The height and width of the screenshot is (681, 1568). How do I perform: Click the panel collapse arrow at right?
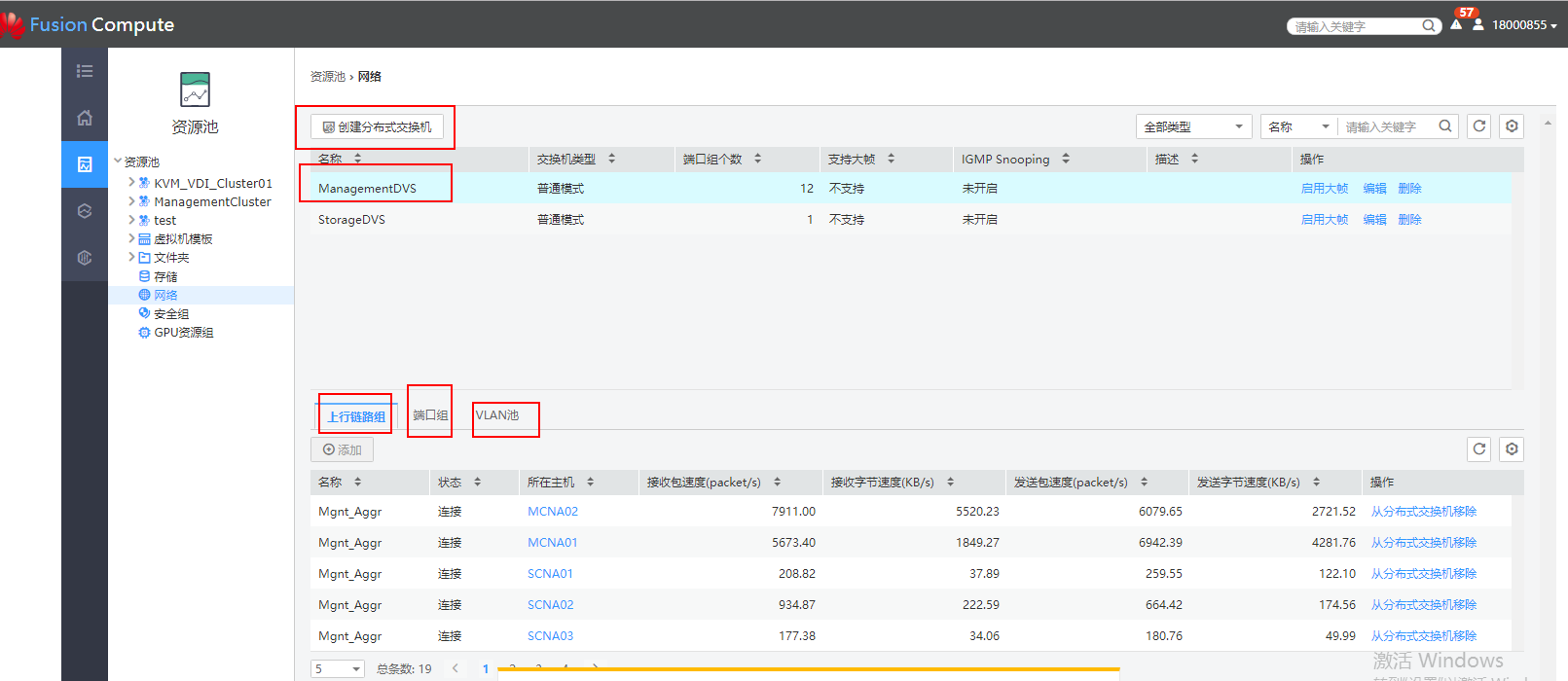pyautogui.click(x=1548, y=123)
